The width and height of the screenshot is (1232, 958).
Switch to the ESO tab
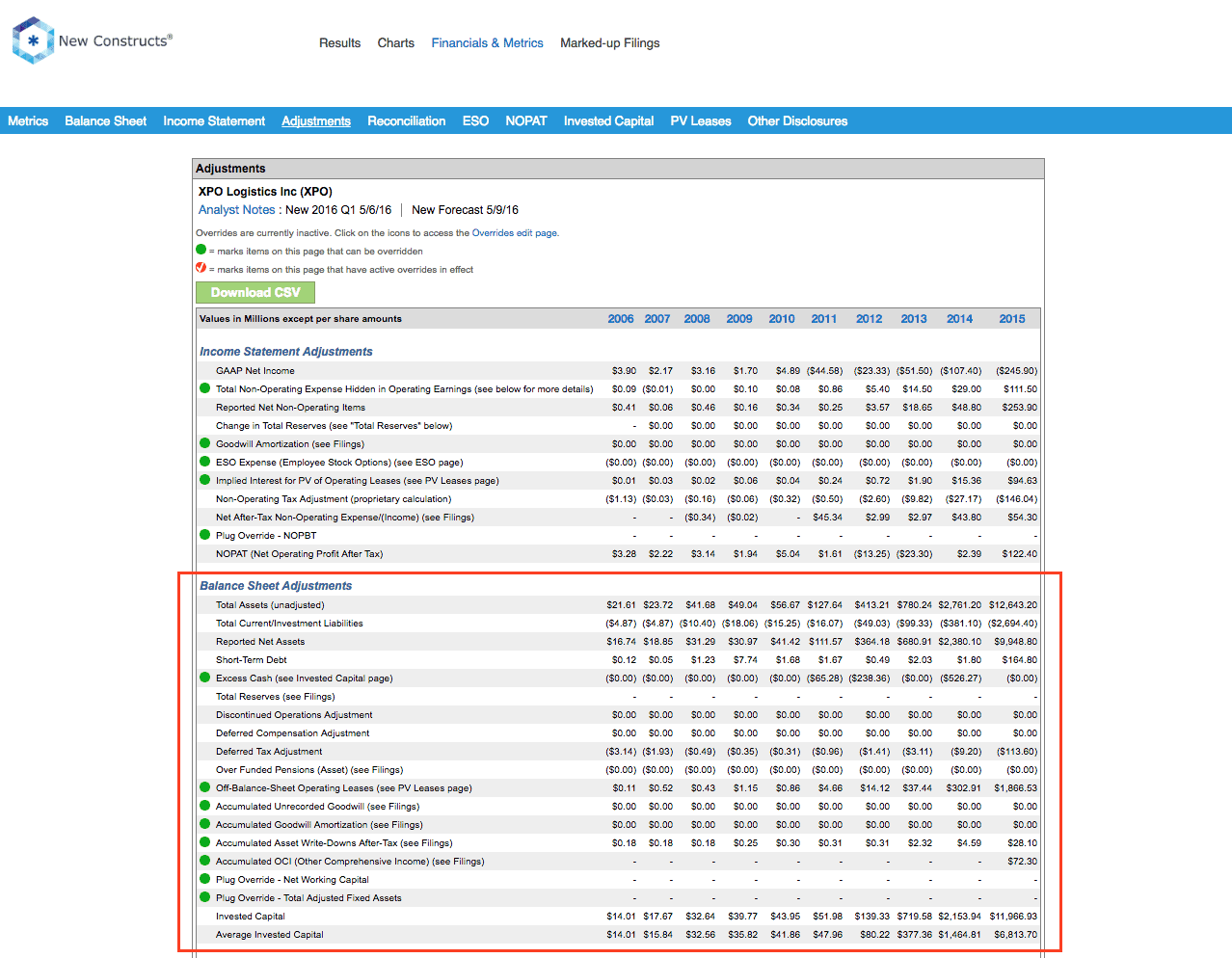[475, 121]
